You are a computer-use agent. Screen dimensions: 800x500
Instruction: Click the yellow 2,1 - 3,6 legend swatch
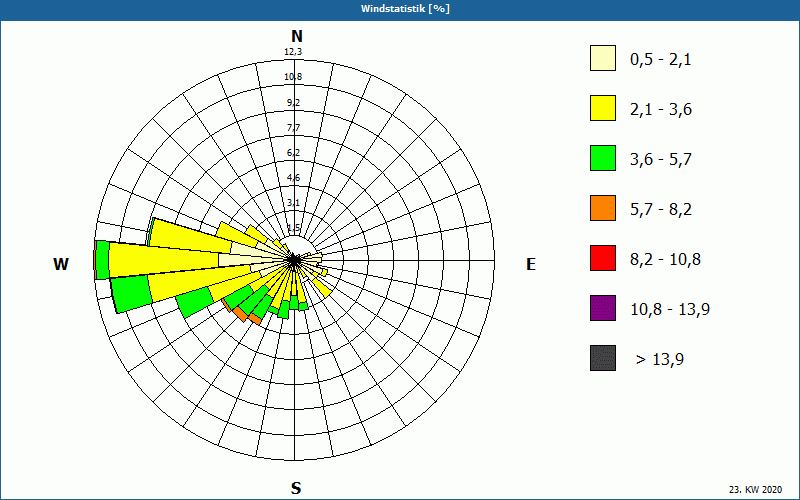click(x=603, y=108)
